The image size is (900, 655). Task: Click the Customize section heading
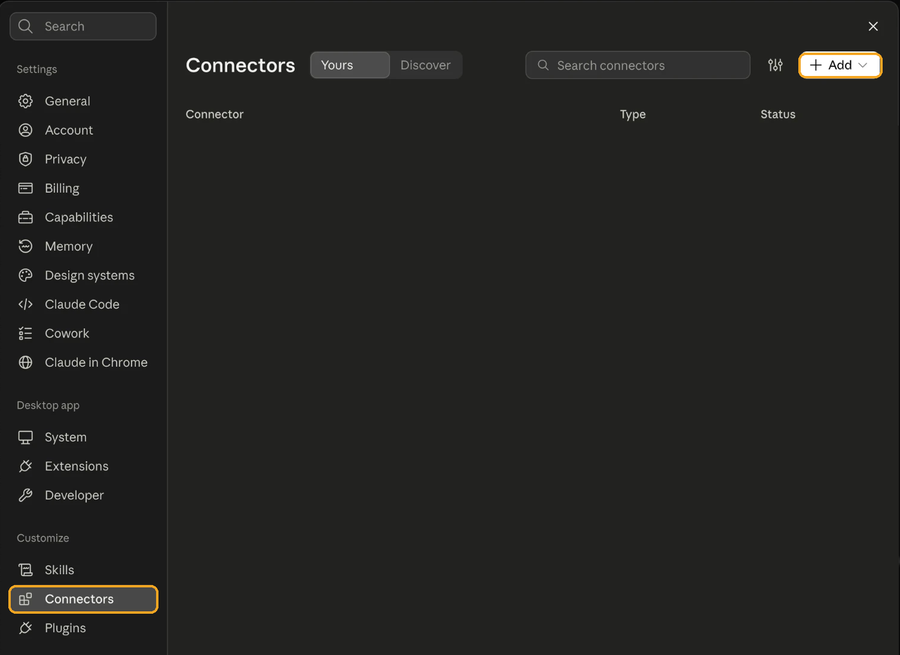pyautogui.click(x=43, y=538)
